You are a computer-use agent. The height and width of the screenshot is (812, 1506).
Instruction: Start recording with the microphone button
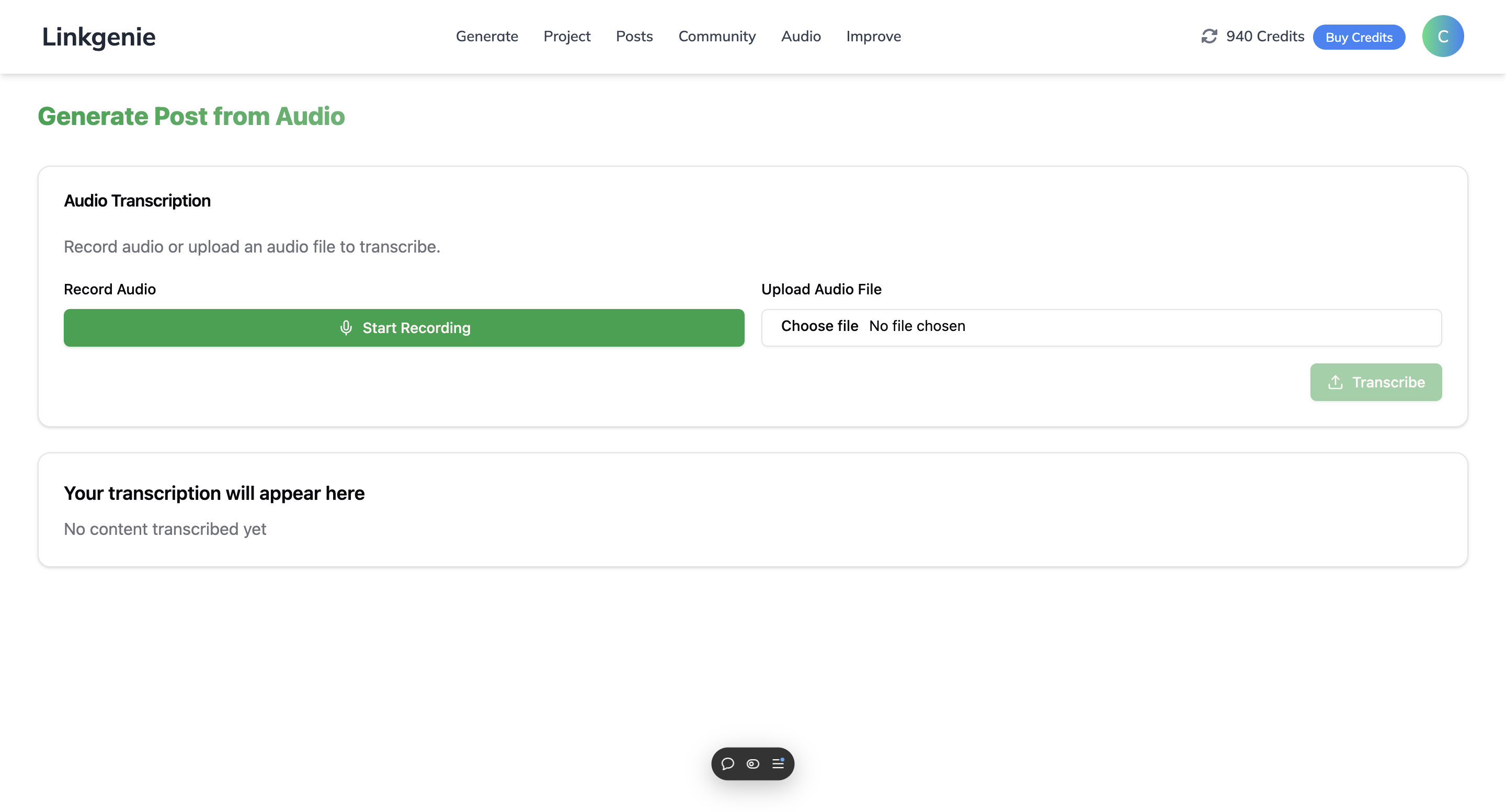[403, 328]
